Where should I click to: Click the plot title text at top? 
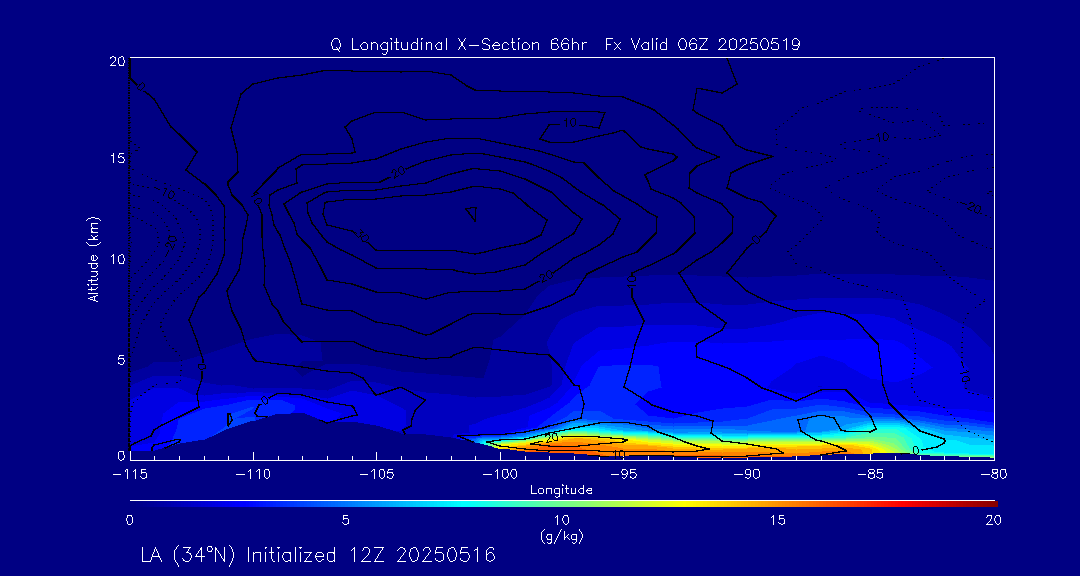tap(565, 45)
